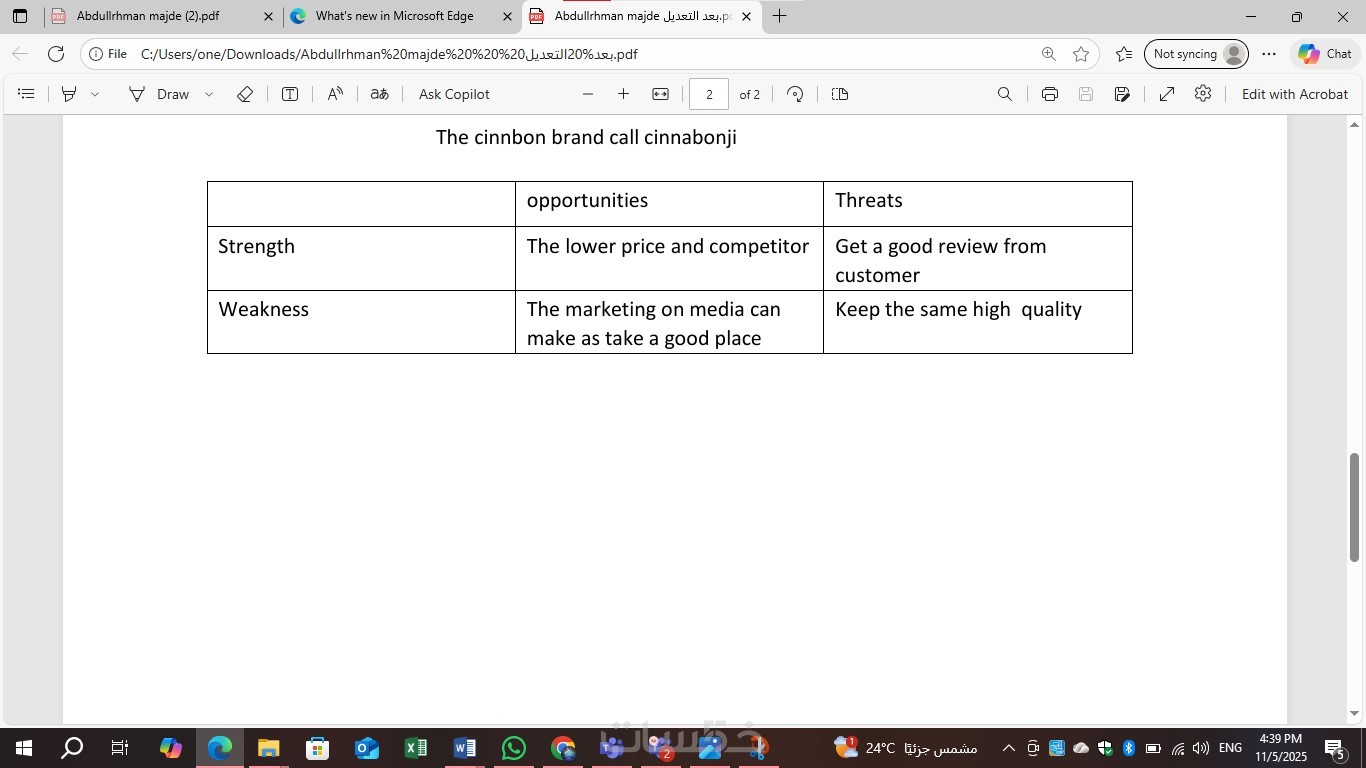This screenshot has height=768, width=1366.
Task: Choose the Add text tool
Action: pos(290,94)
